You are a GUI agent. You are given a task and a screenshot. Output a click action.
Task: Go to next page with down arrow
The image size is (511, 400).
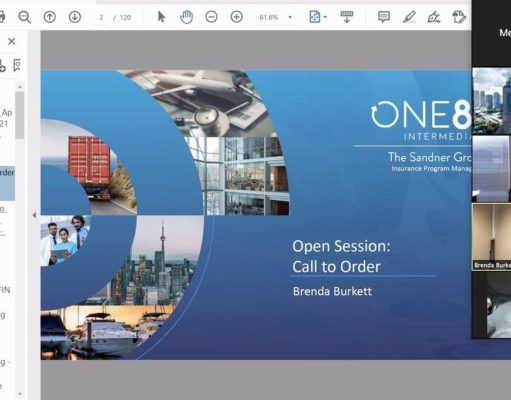click(x=75, y=17)
